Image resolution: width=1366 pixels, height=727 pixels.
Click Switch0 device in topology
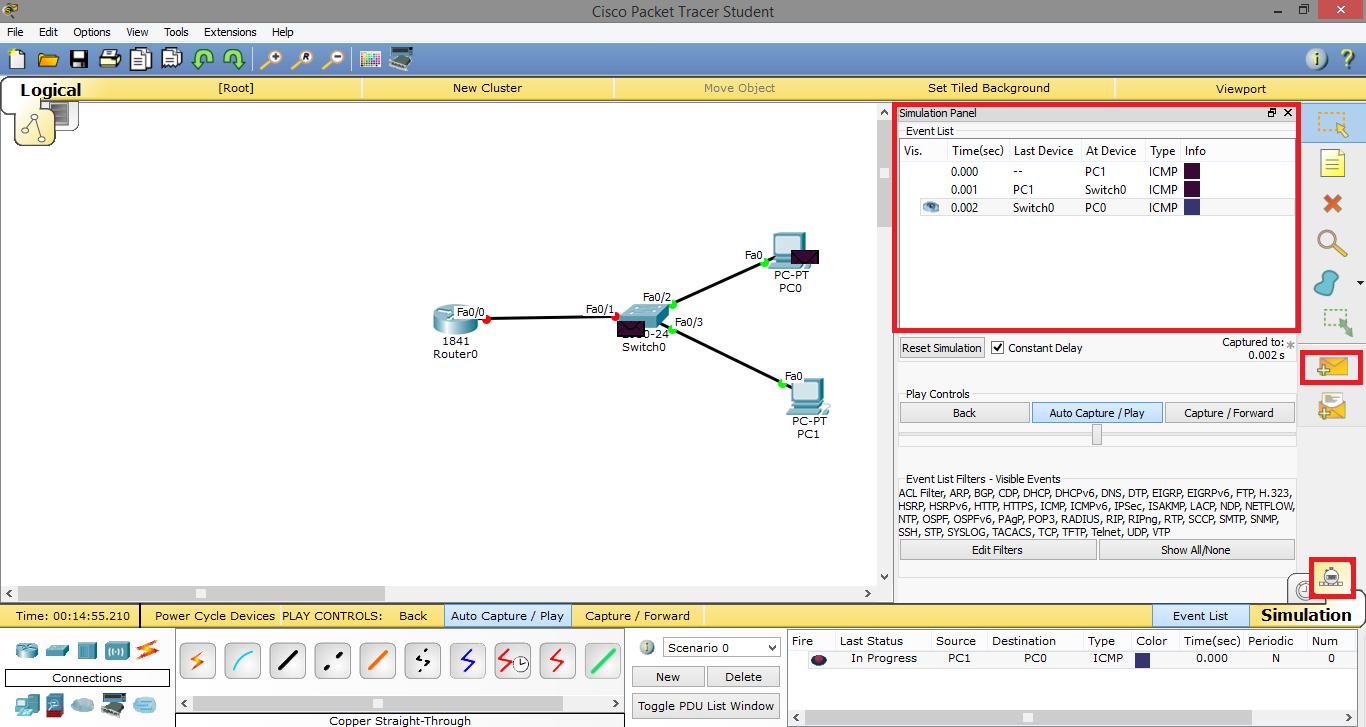click(643, 316)
